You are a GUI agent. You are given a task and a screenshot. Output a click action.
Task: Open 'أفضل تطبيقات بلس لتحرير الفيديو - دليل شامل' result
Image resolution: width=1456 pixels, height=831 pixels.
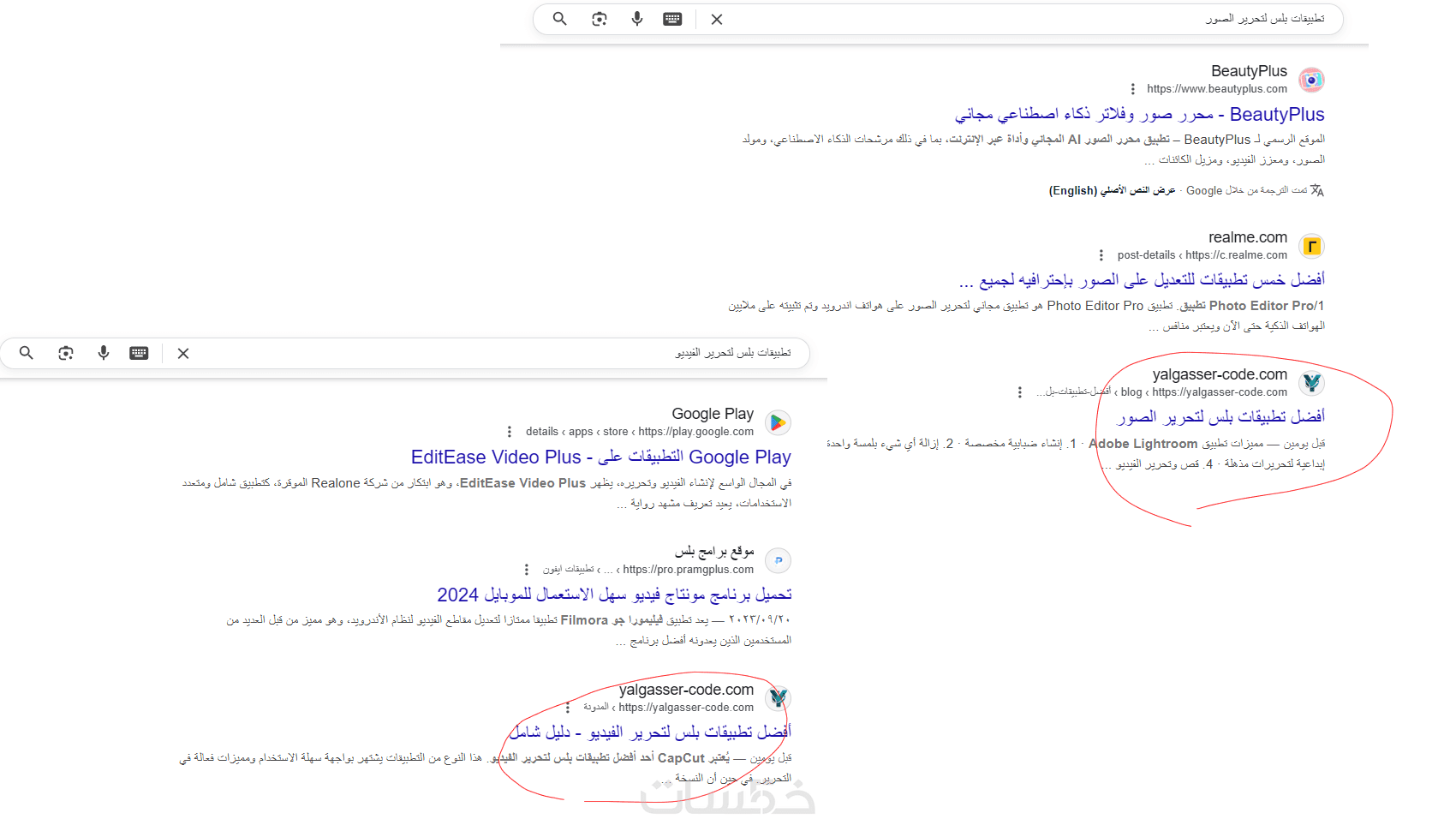tap(650, 732)
